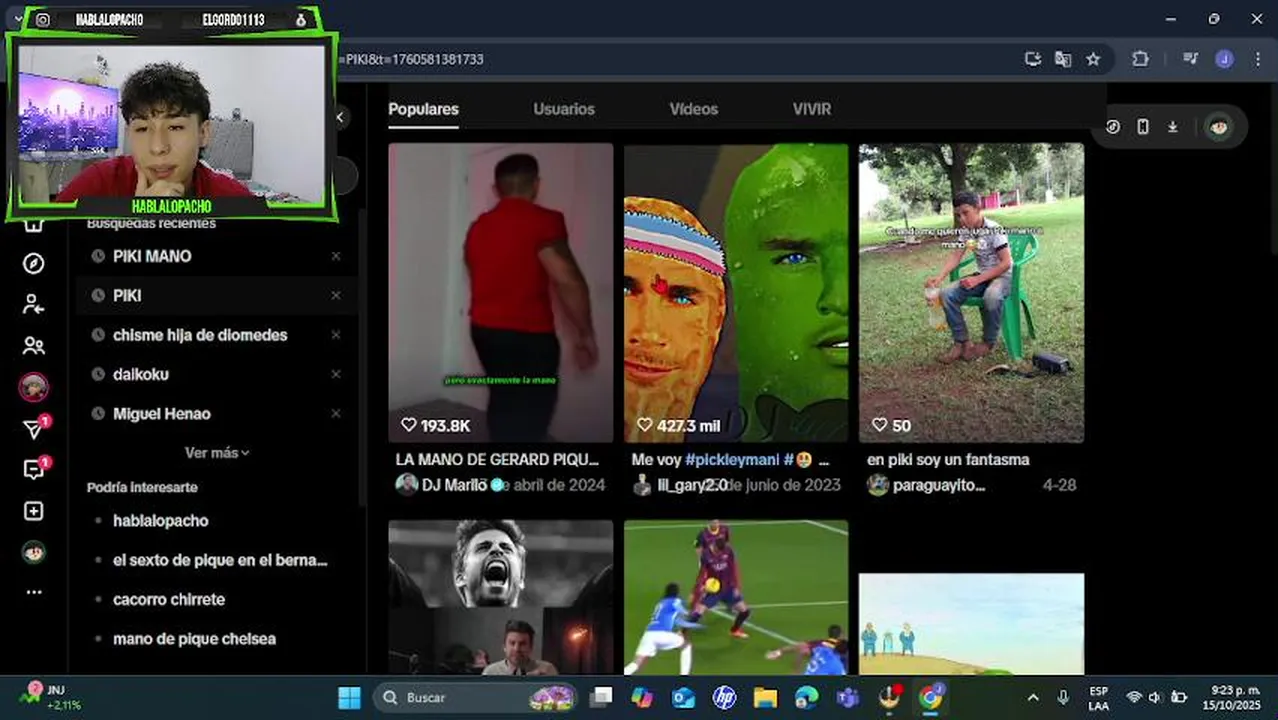1278x720 pixels.
Task: Open black-and-white shouting man video thumbnail
Action: pyautogui.click(x=501, y=597)
